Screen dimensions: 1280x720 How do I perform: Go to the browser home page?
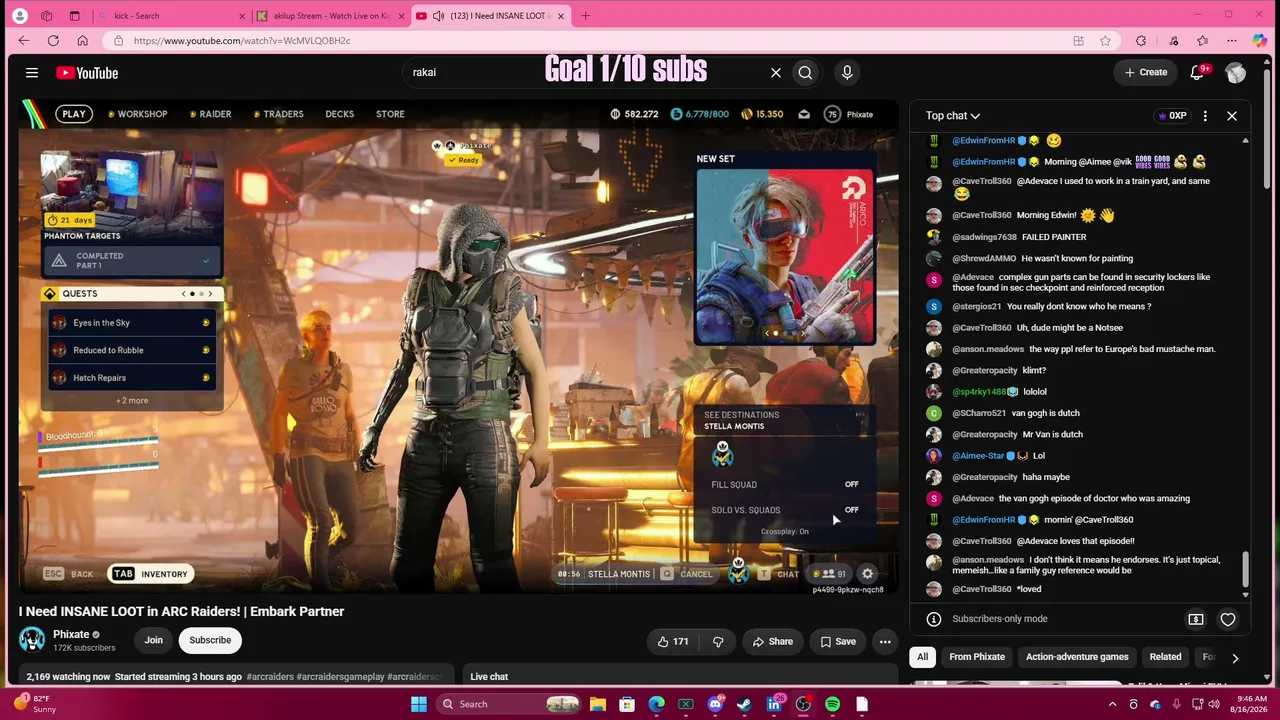point(82,41)
